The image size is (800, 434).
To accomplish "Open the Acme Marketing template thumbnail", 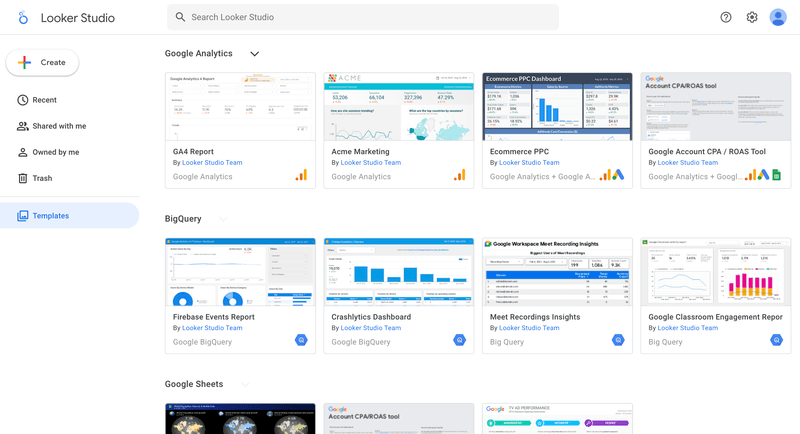I will [x=399, y=107].
